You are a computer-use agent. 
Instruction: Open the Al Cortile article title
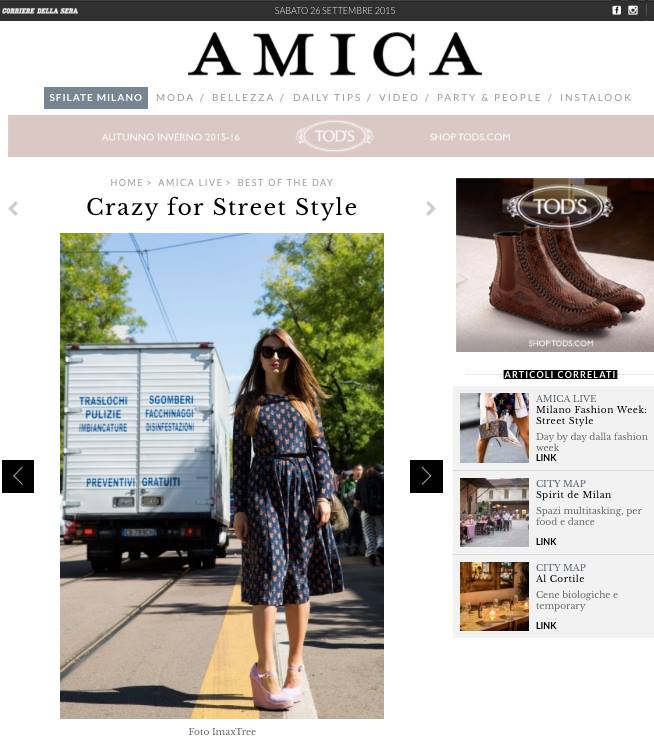(x=560, y=578)
